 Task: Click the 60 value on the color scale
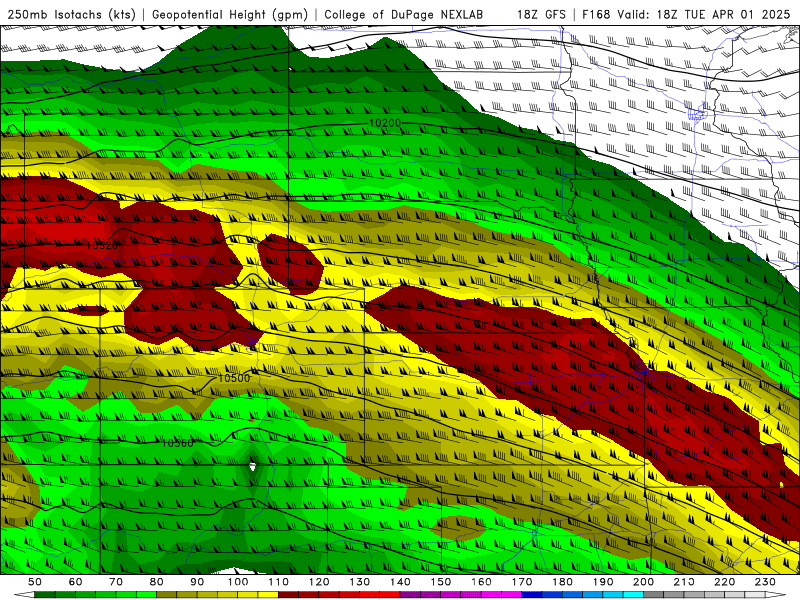[76, 582]
